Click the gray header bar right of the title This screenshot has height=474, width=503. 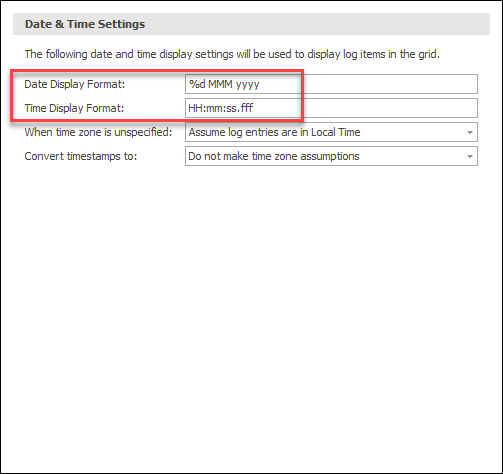point(317,24)
